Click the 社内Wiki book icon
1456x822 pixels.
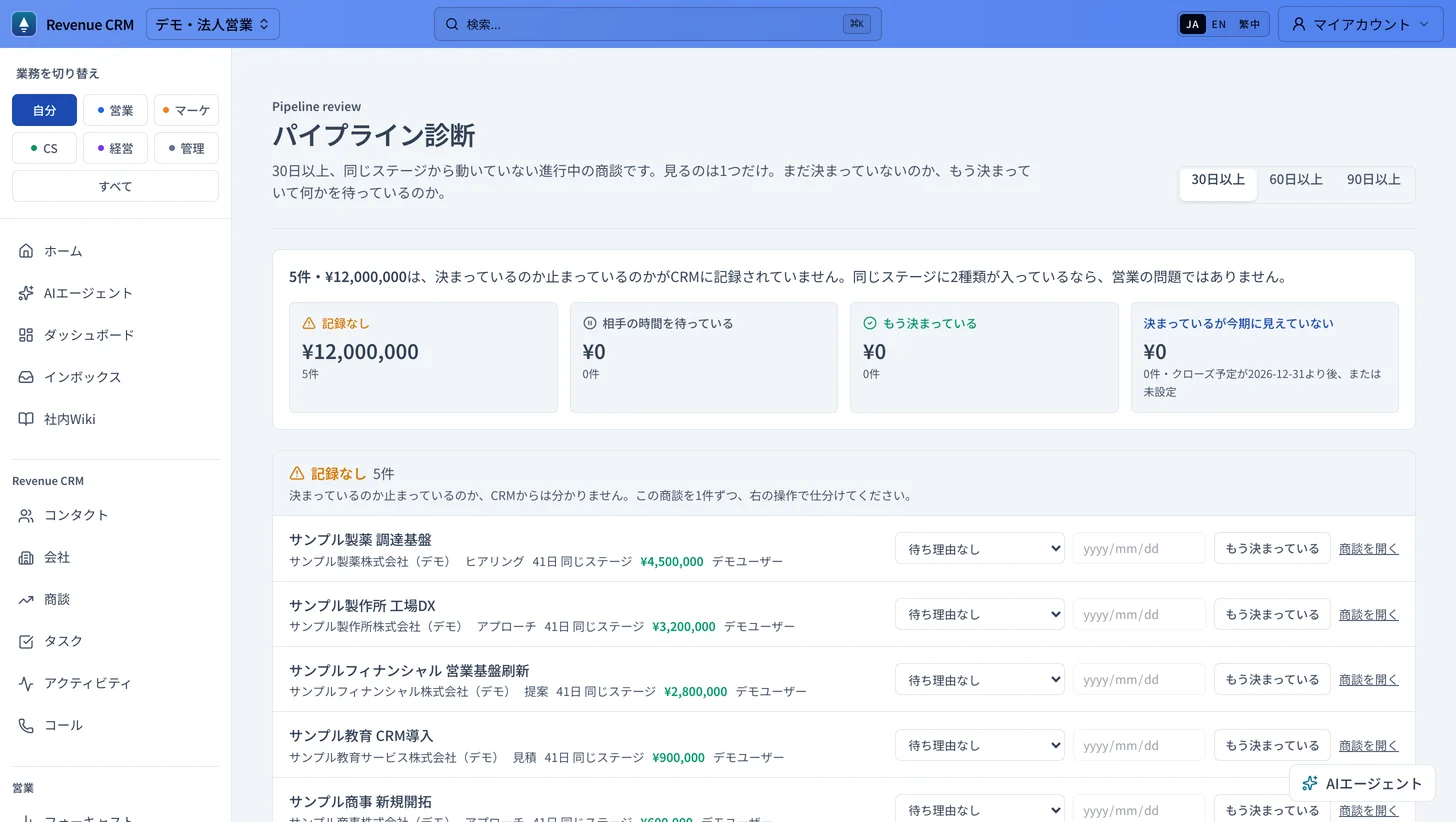pyautogui.click(x=26, y=419)
